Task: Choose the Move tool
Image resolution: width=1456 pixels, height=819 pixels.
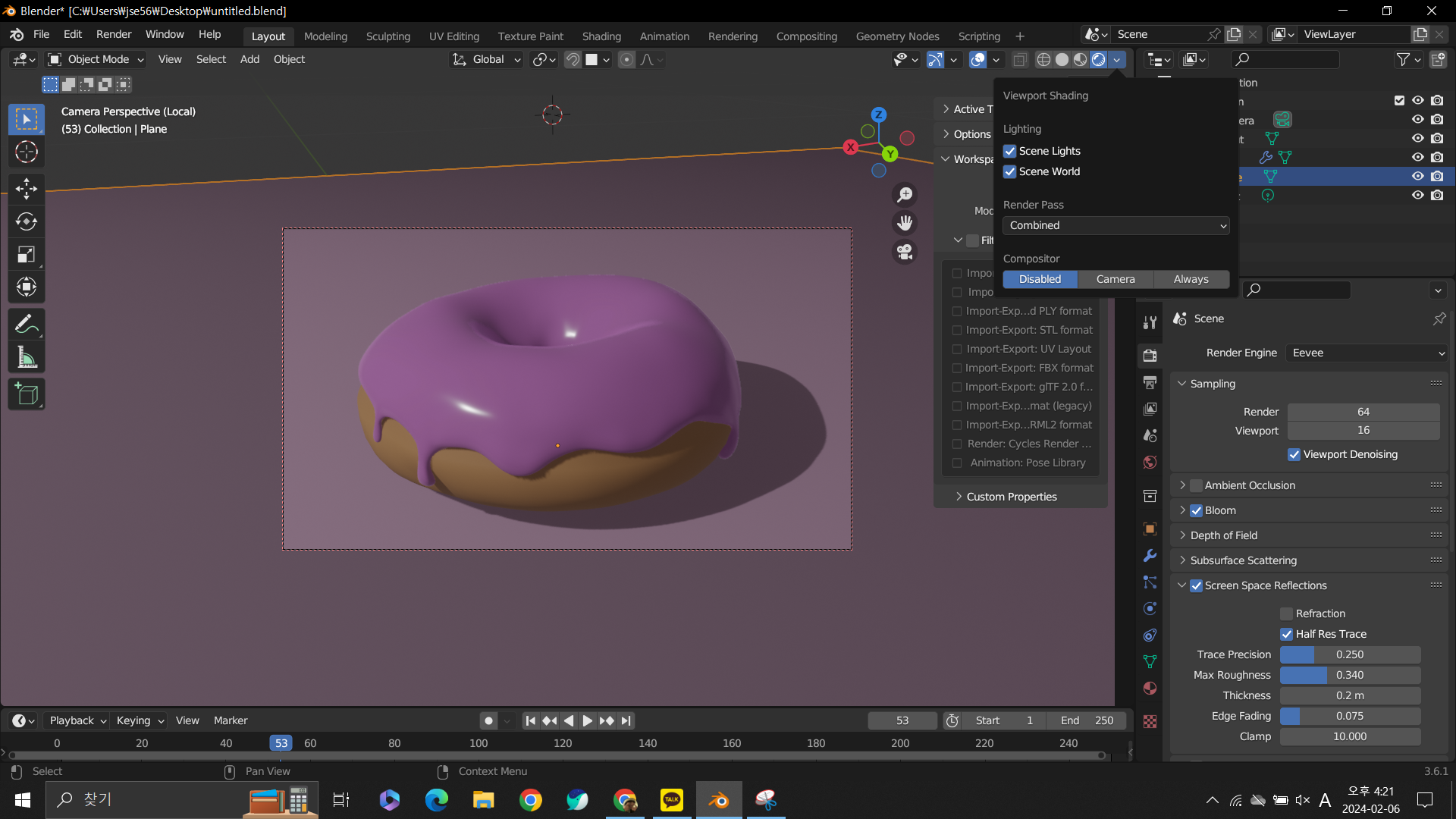Action: pyautogui.click(x=27, y=188)
